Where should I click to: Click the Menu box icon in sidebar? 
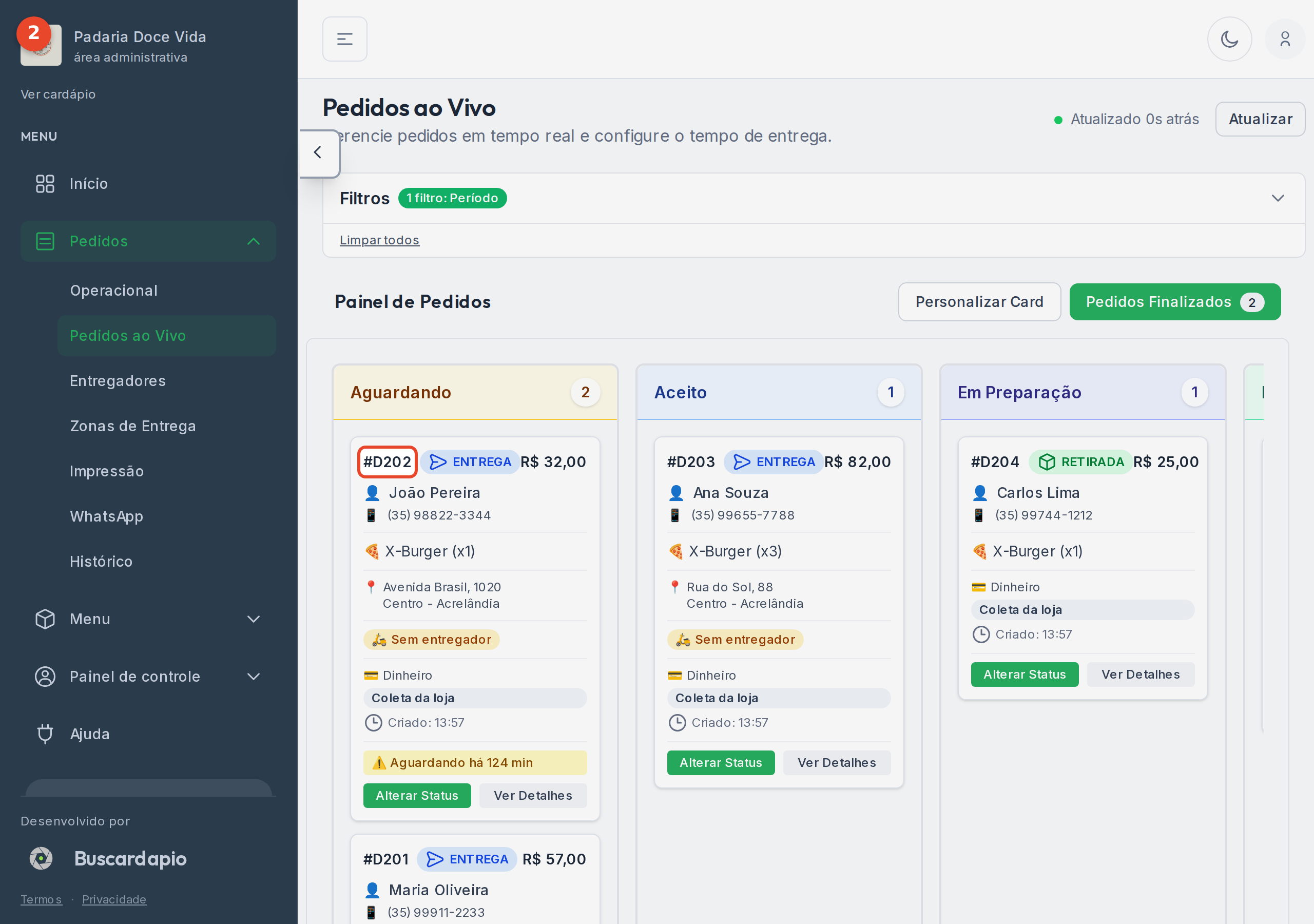[45, 619]
